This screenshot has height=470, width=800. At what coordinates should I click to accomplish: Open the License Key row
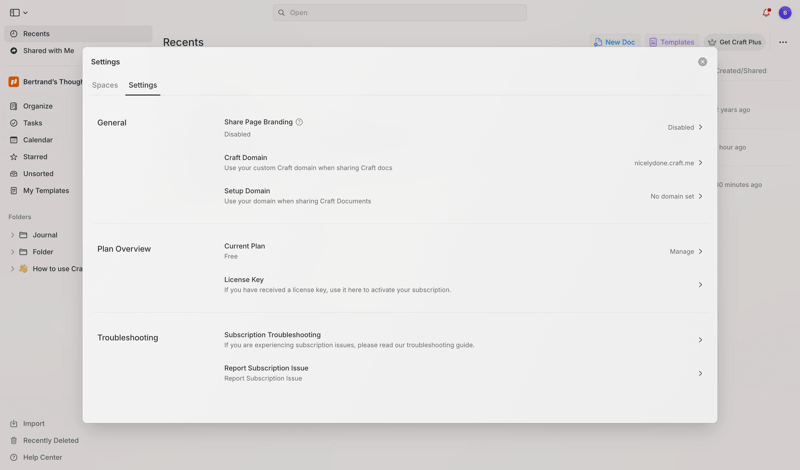point(463,285)
